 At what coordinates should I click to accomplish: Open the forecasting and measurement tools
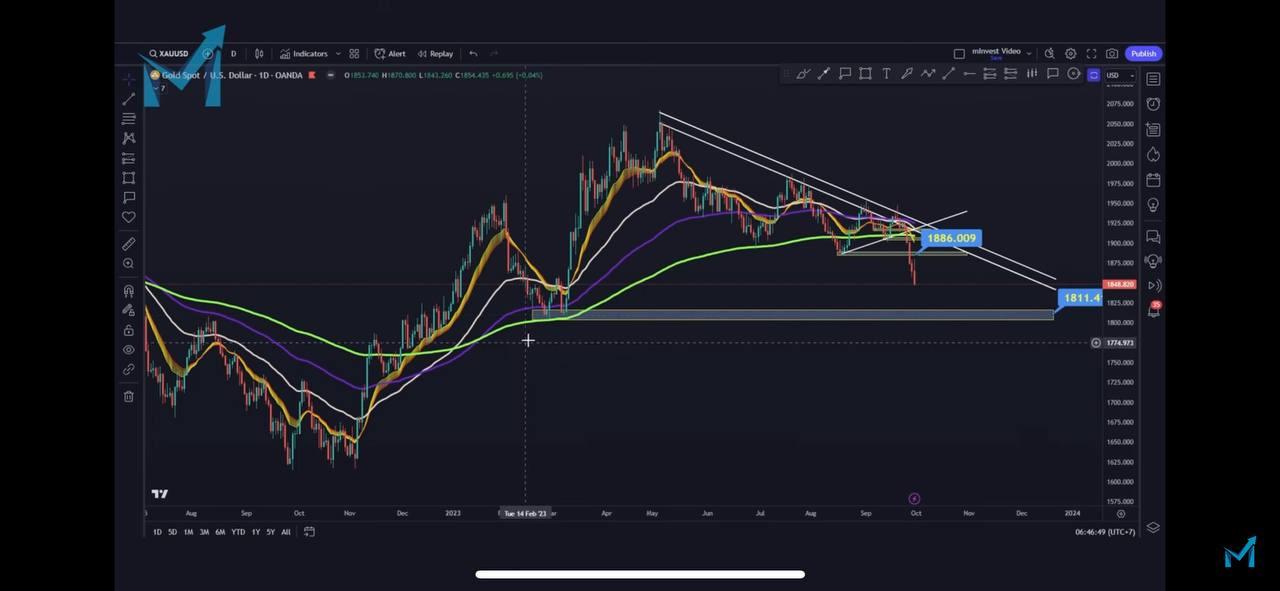click(129, 158)
